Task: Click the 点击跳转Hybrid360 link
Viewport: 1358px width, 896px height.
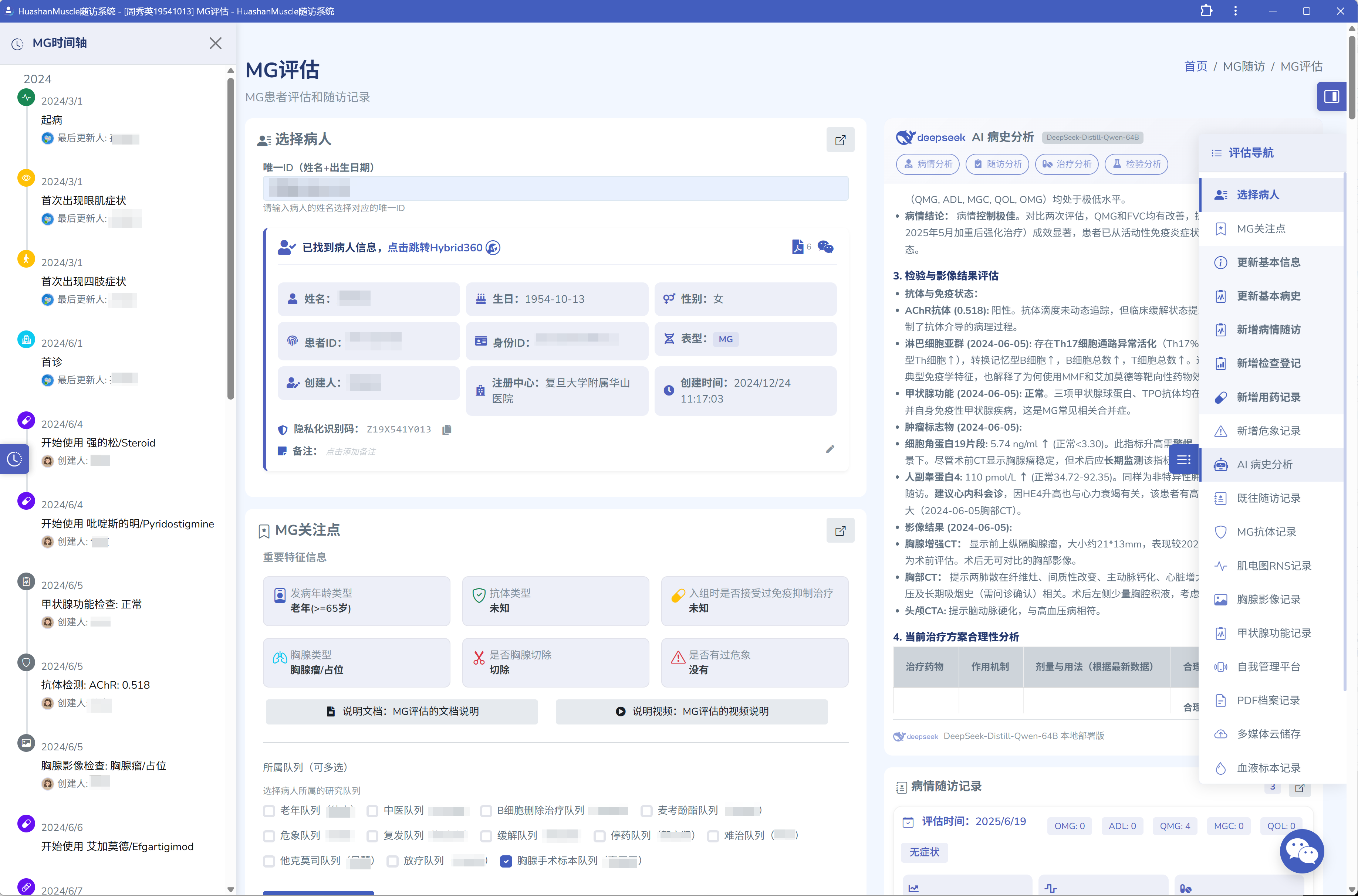Action: click(x=435, y=247)
